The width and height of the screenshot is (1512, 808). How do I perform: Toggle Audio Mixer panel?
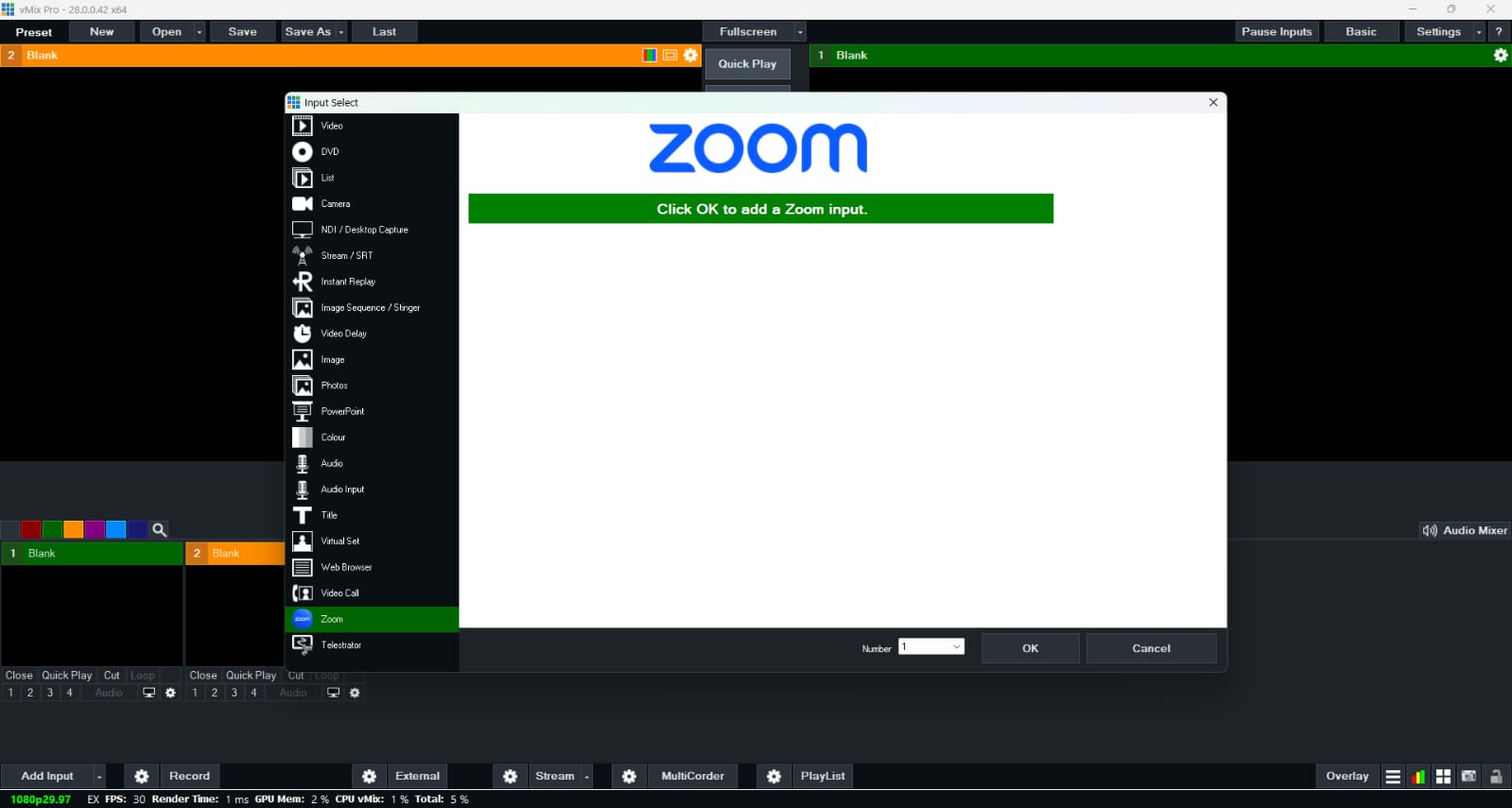pos(1465,530)
